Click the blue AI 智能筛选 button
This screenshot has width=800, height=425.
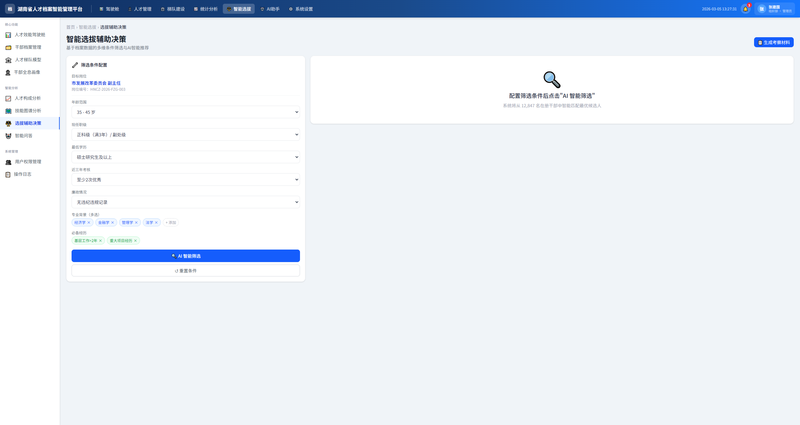186,256
